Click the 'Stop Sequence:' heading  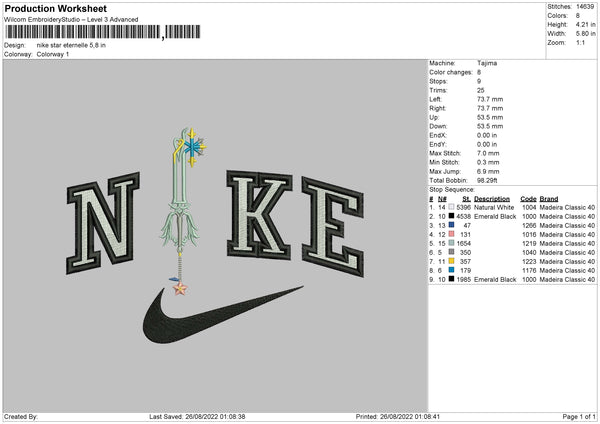click(452, 189)
